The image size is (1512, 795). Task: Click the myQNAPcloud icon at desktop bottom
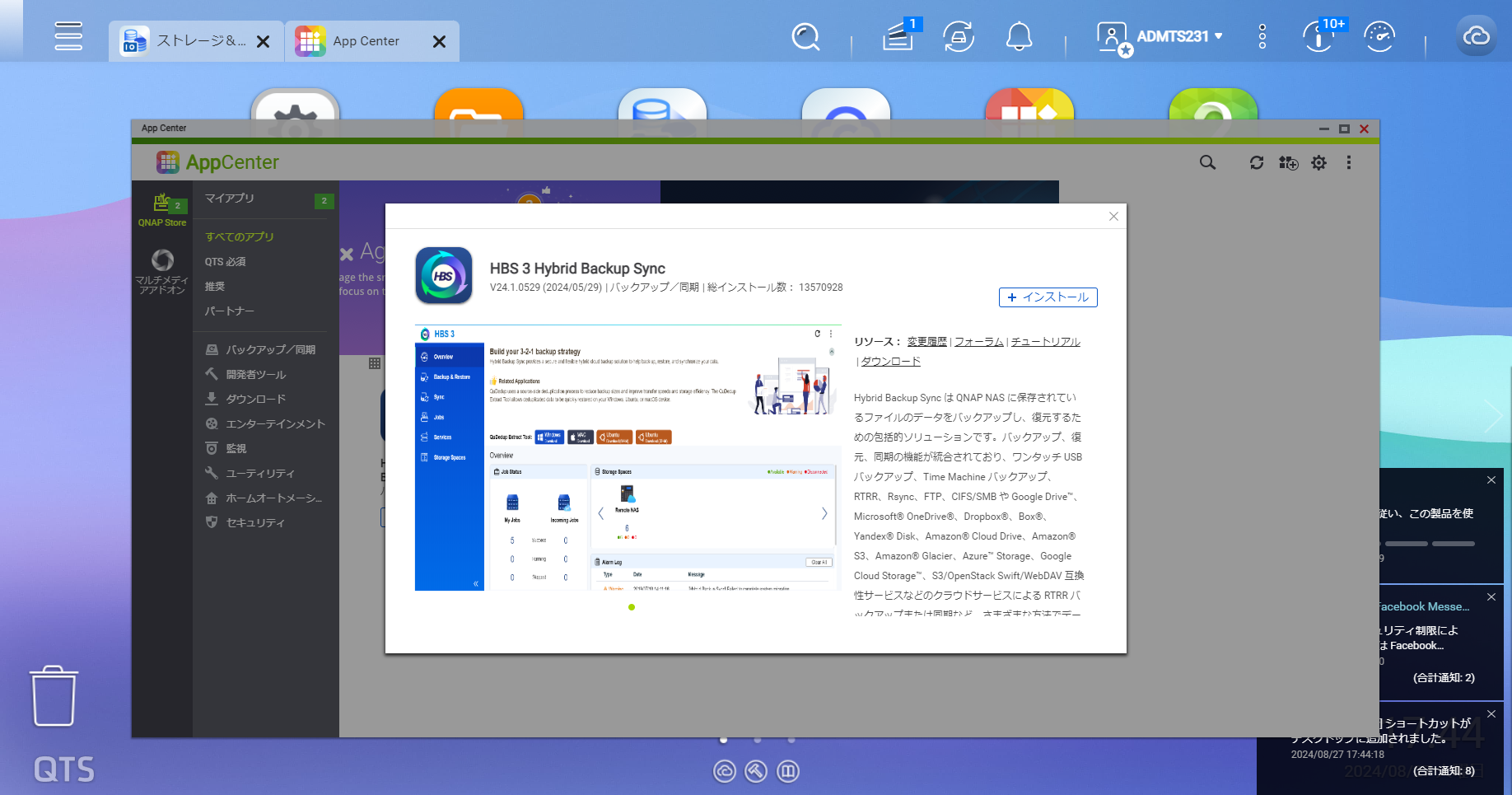pyautogui.click(x=725, y=771)
